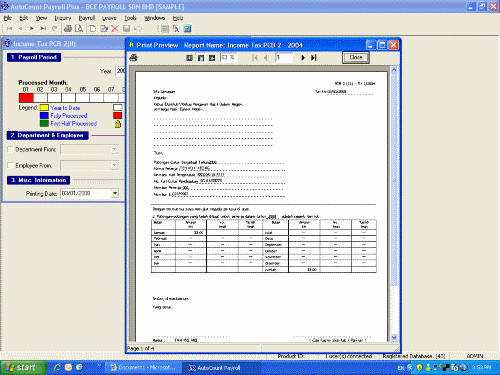Select the month 02 box
This screenshot has width=500, height=375.
(x=40, y=98)
